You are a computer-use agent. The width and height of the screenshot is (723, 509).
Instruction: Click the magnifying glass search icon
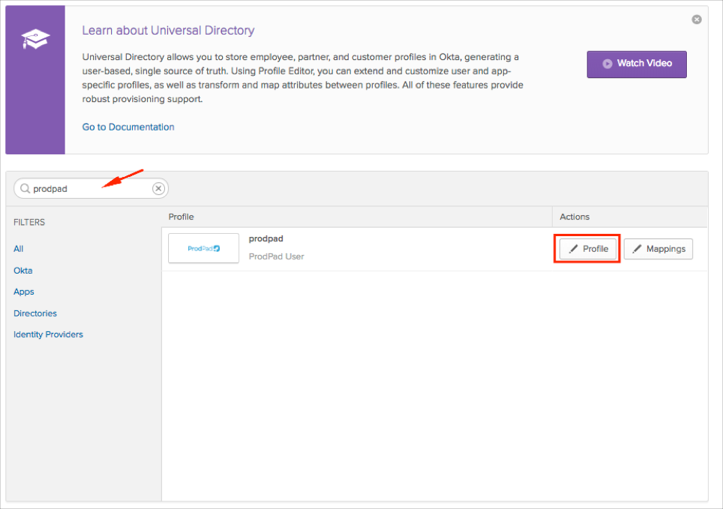click(x=25, y=188)
